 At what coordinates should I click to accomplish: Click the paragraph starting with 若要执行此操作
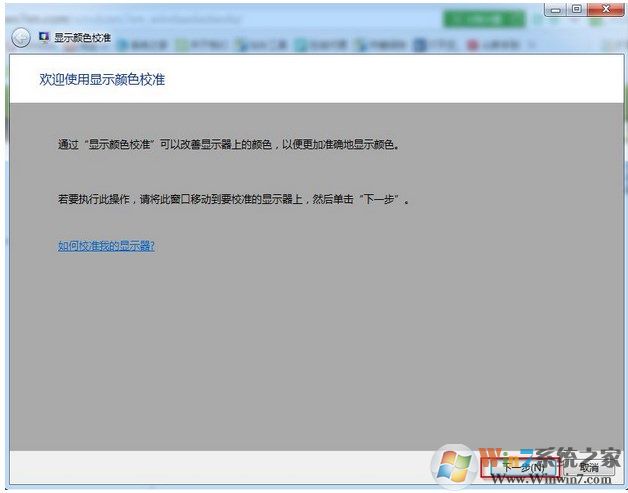coord(233,199)
